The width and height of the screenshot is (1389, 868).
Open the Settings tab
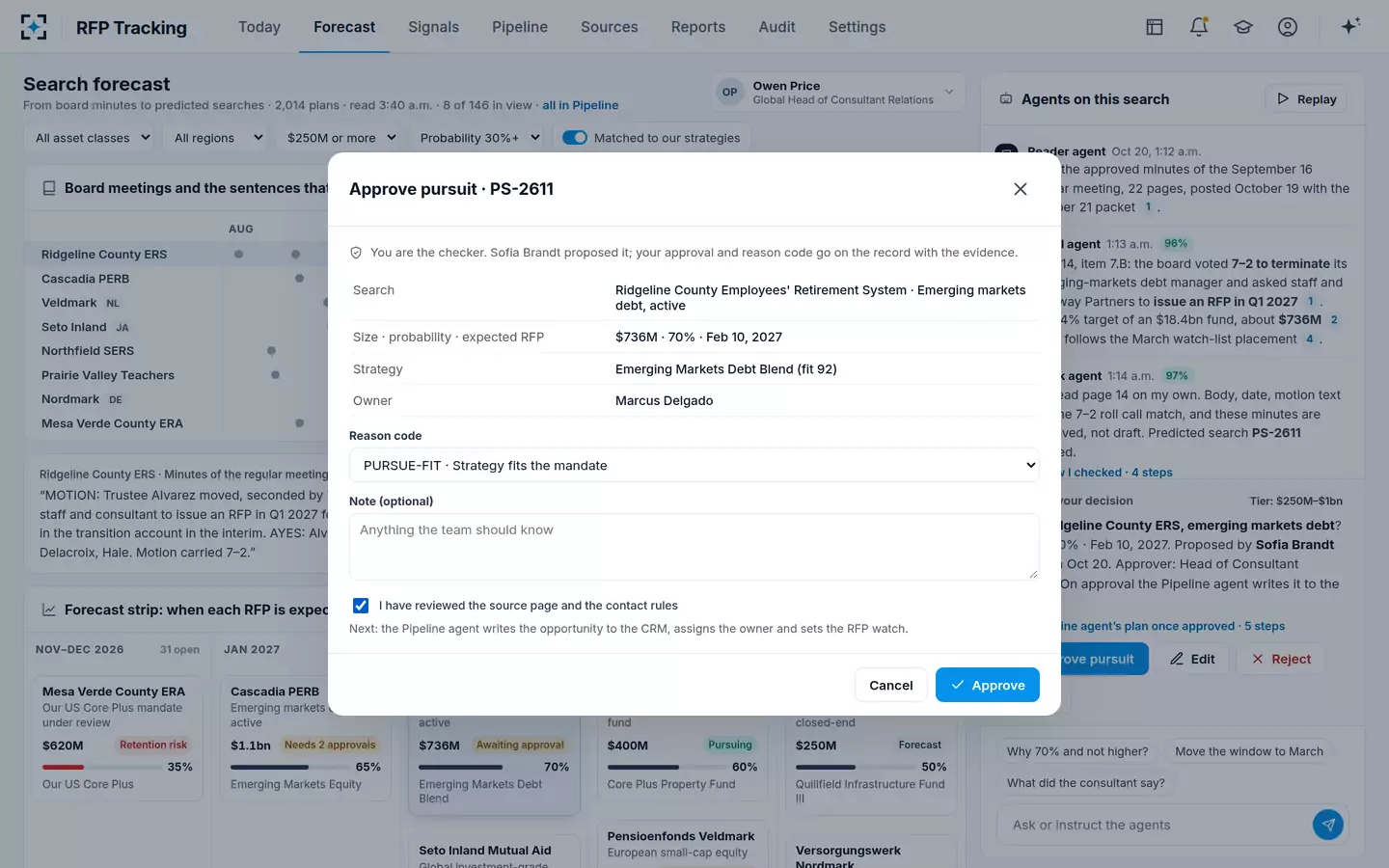pos(857,27)
